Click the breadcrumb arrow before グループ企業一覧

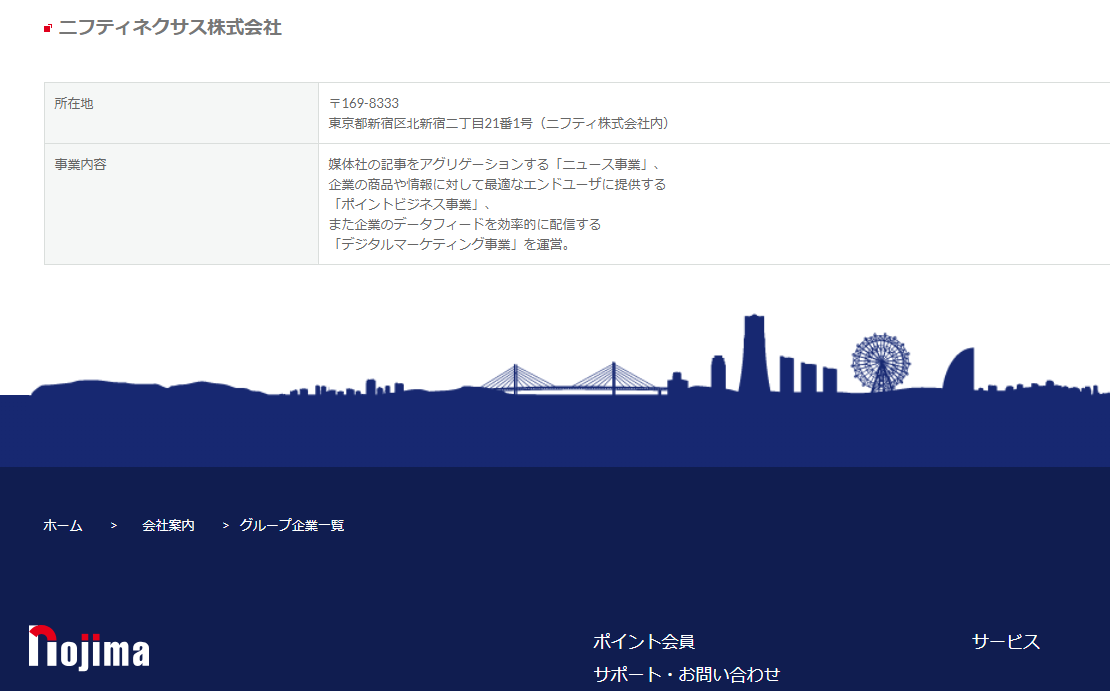(226, 525)
